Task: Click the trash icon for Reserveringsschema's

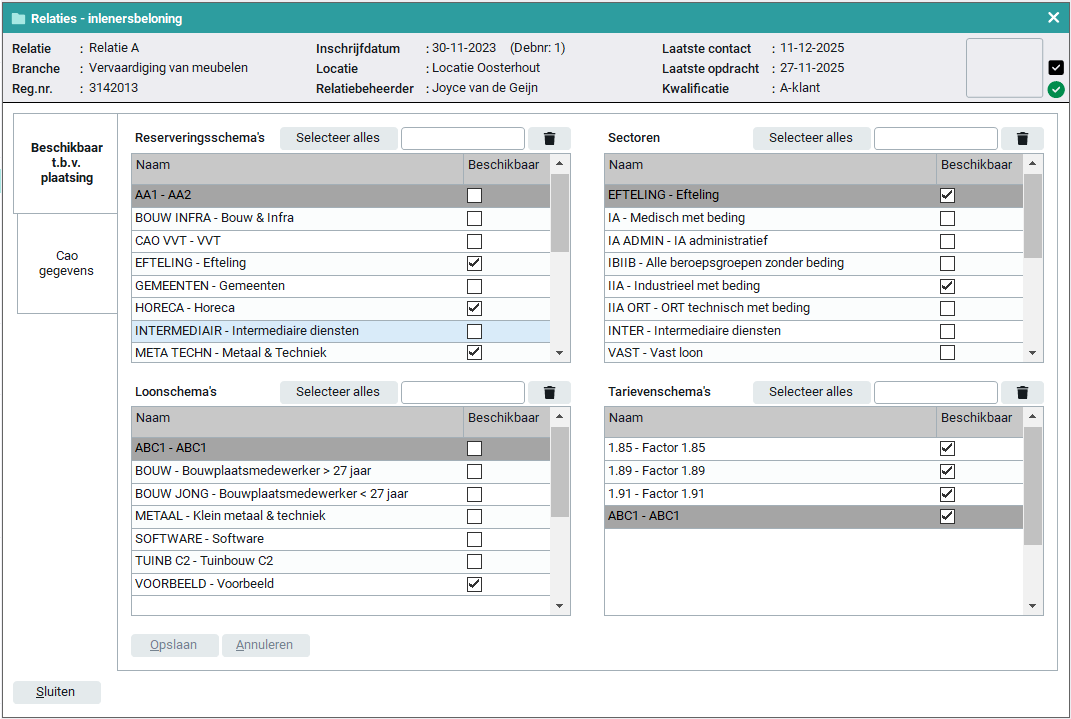Action: tap(549, 138)
